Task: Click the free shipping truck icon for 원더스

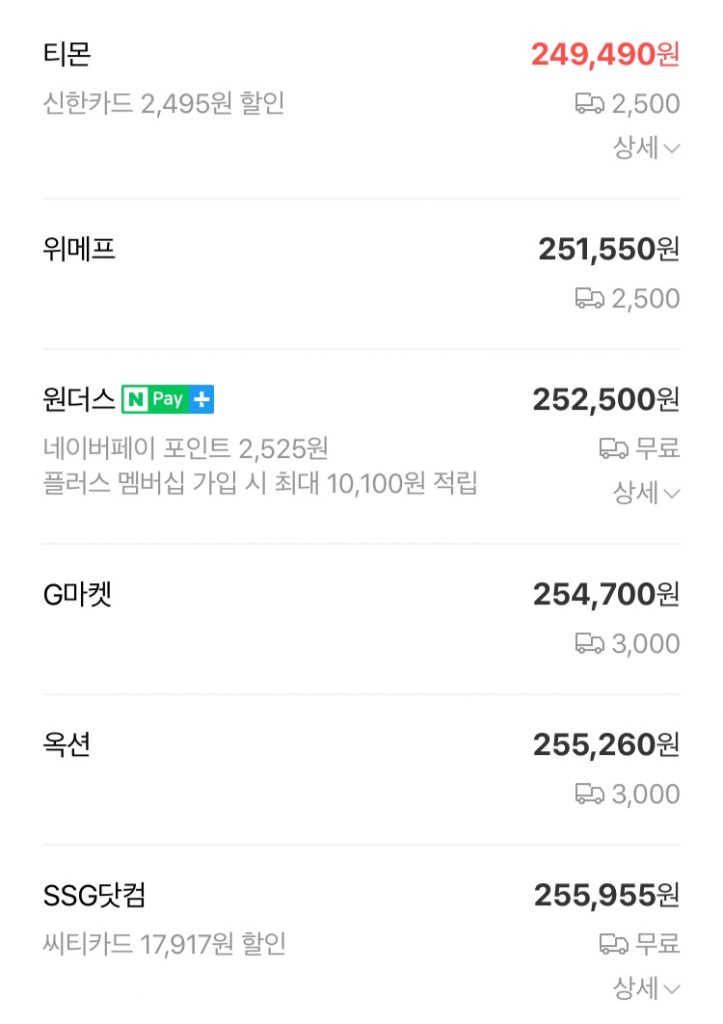Action: (x=613, y=449)
